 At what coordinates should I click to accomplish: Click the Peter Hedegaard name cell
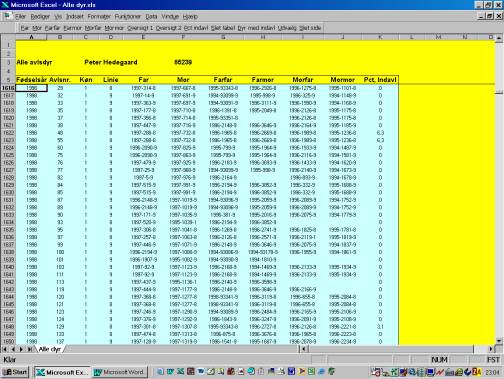click(x=111, y=62)
